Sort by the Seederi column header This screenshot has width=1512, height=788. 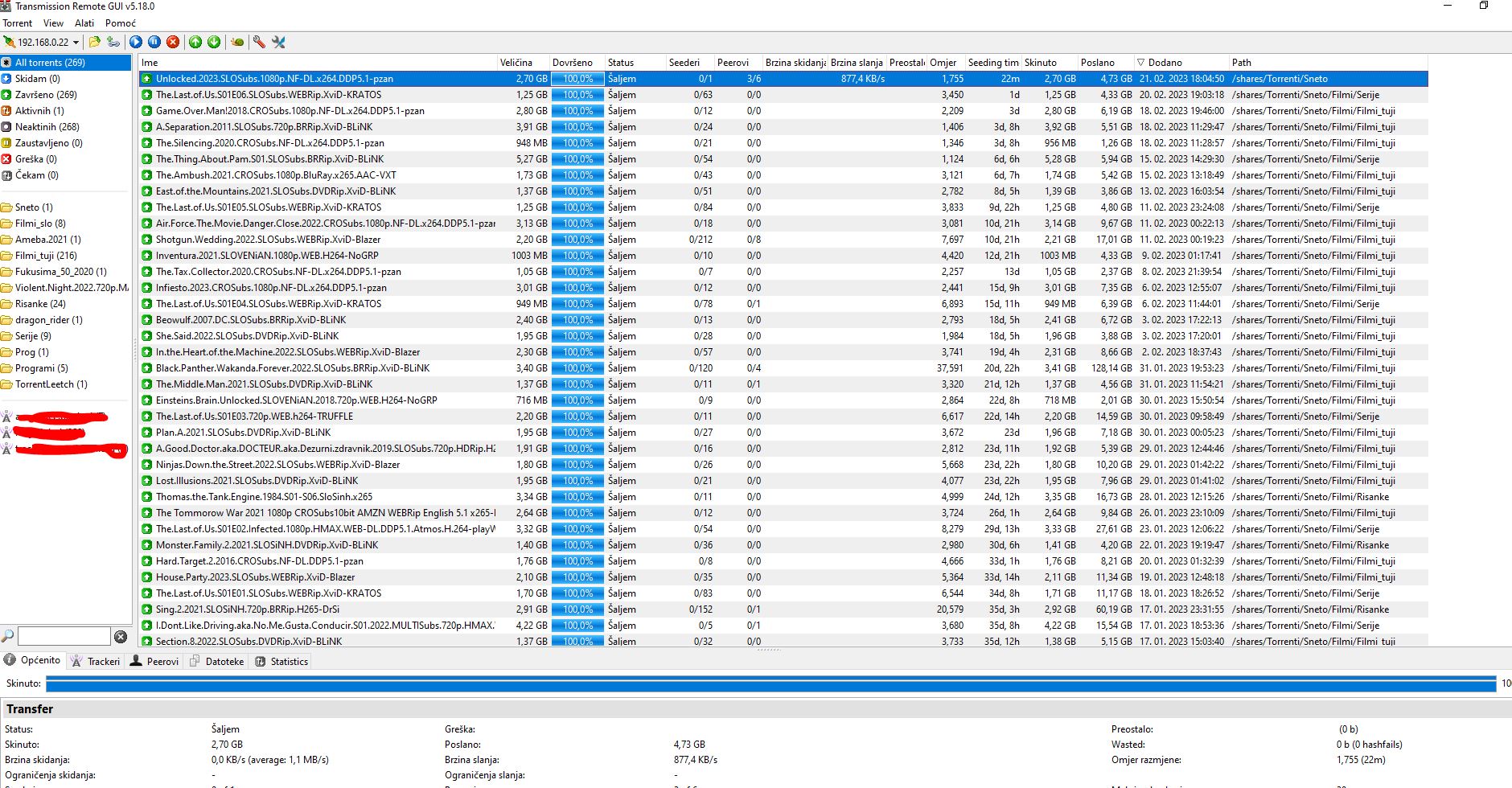[689, 63]
